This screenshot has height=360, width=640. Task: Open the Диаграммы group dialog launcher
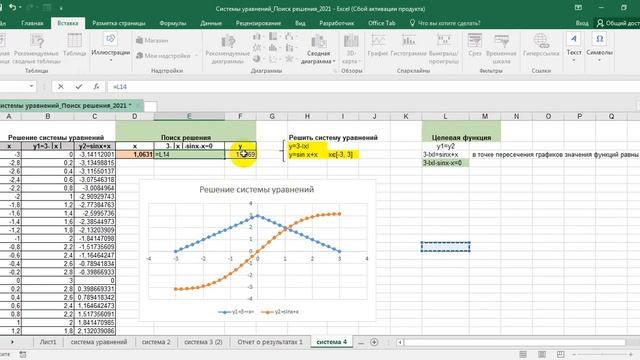[x=335, y=71]
